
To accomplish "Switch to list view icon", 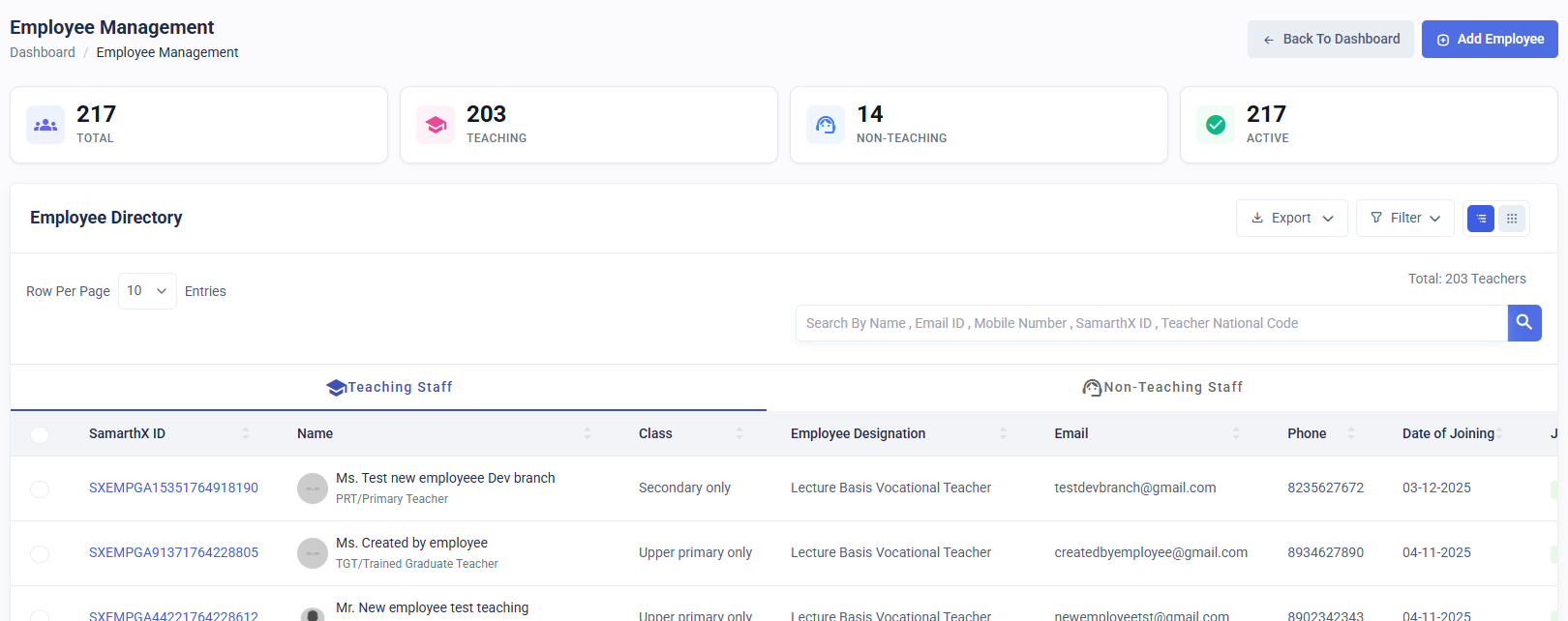I will pos(1481,219).
